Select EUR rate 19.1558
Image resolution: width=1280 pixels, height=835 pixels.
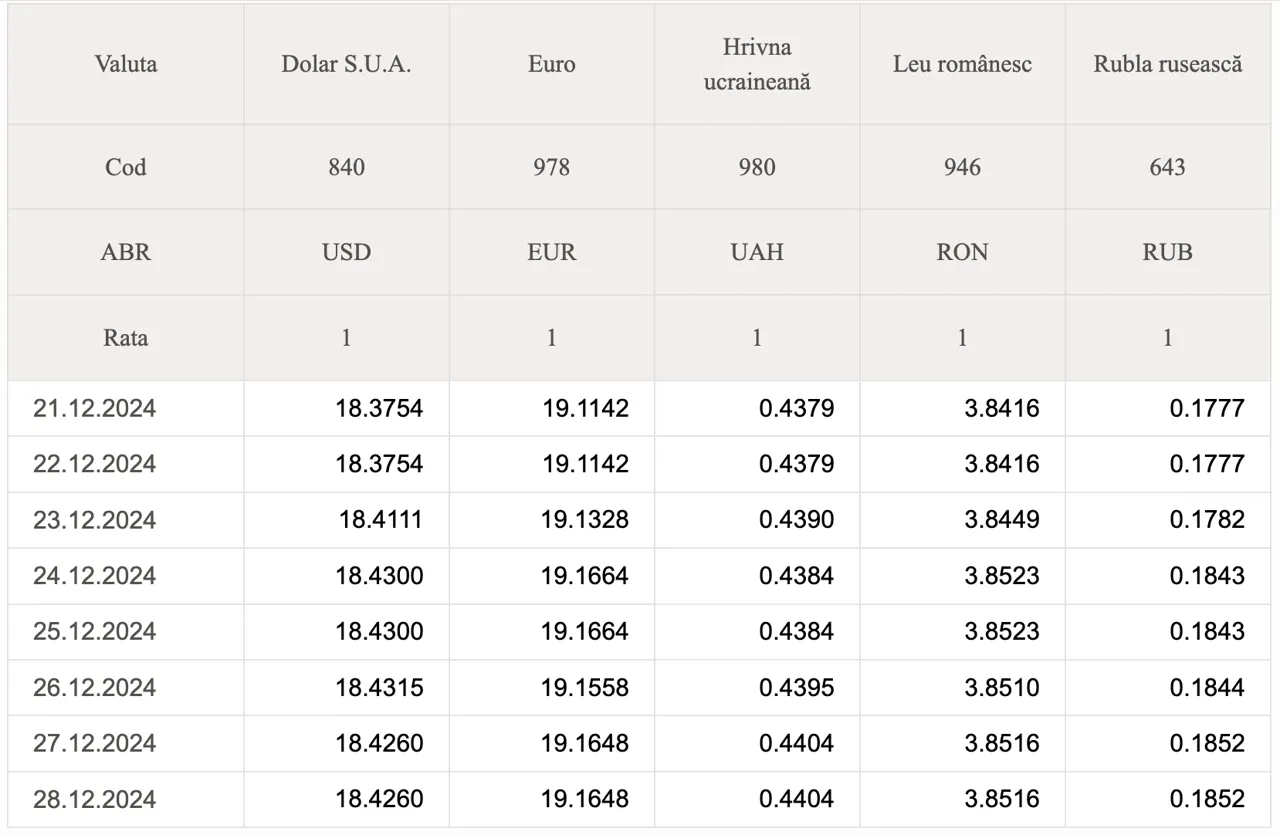click(x=585, y=688)
